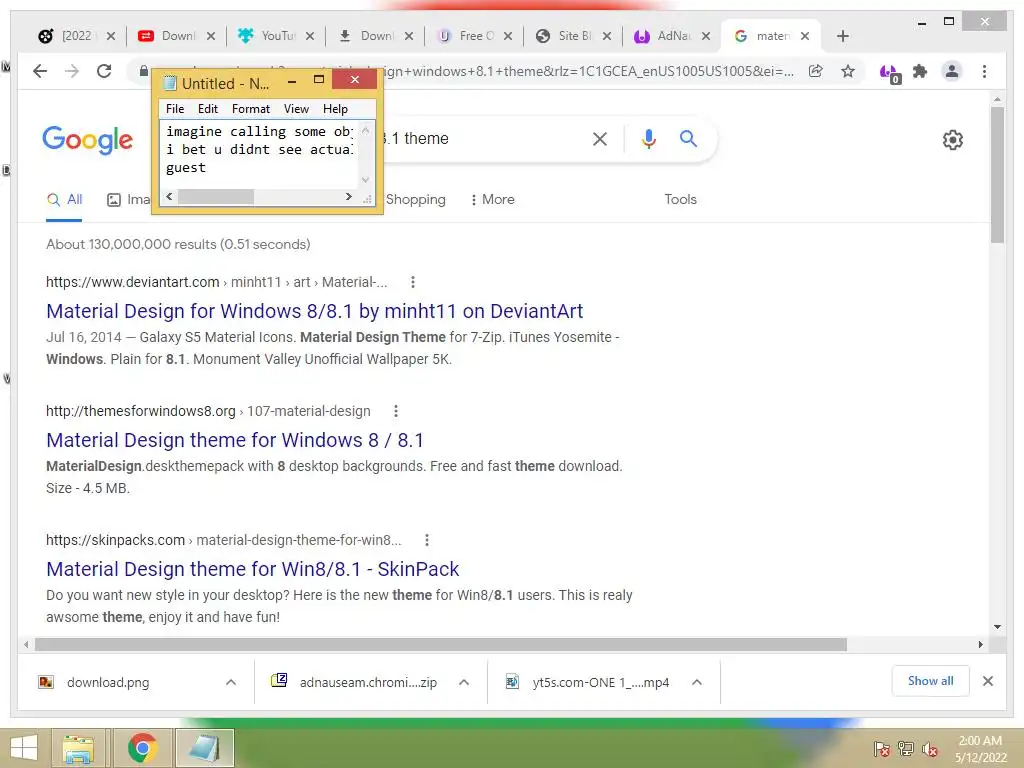Open the Tools search option

click(680, 199)
